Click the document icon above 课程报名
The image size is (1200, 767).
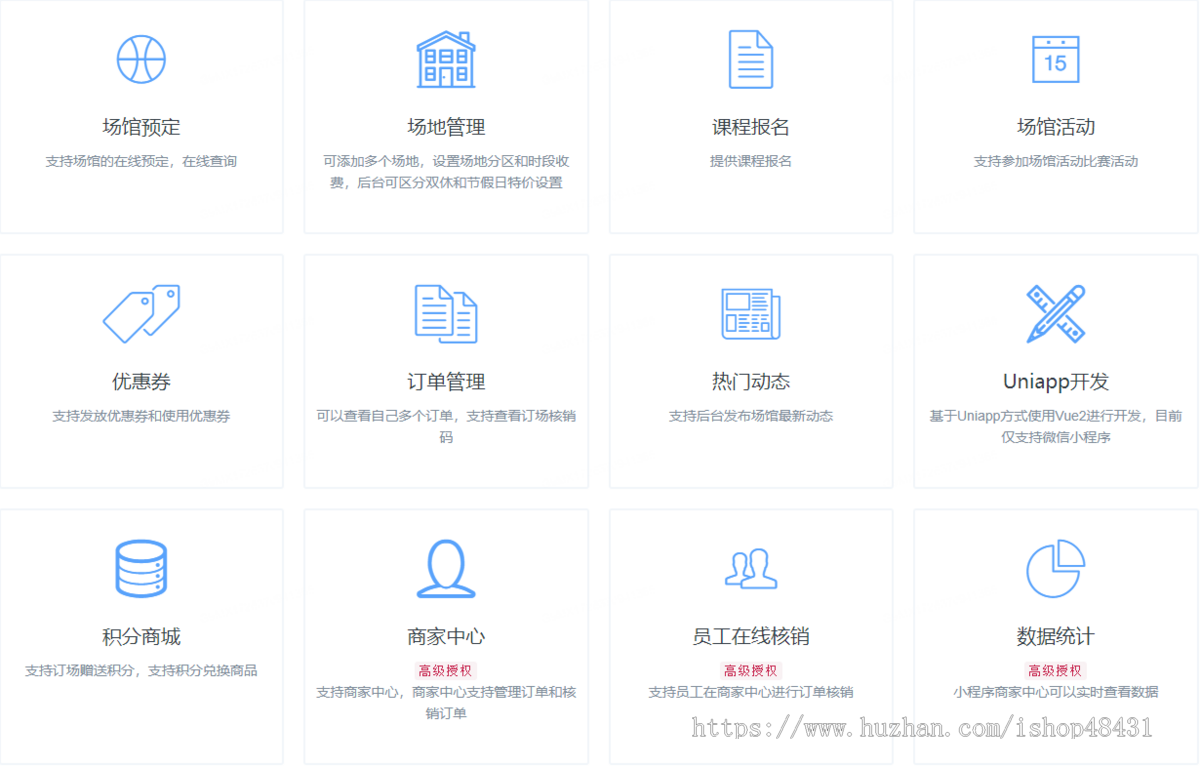click(750, 59)
